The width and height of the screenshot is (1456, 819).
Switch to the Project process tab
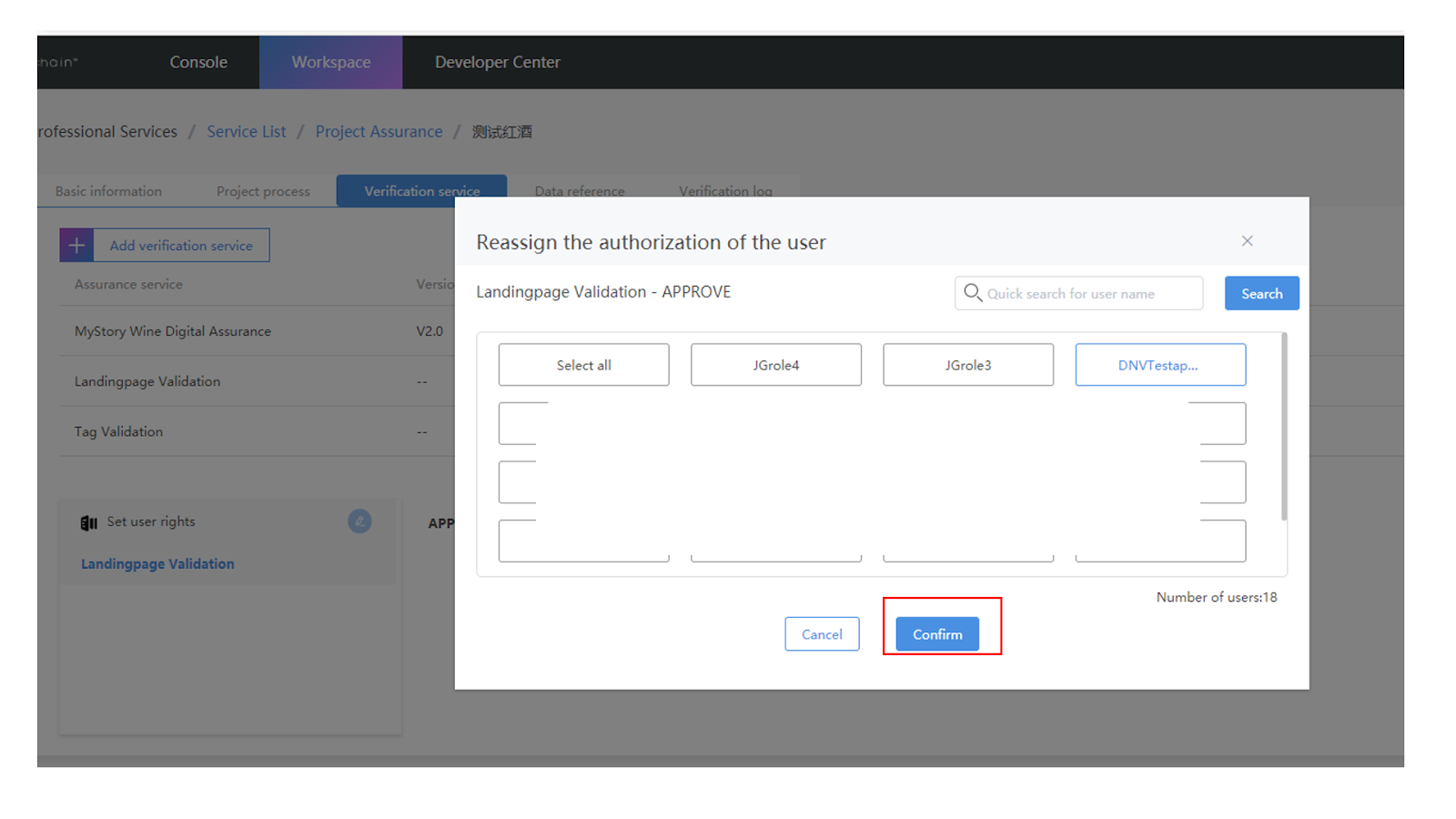click(x=263, y=191)
